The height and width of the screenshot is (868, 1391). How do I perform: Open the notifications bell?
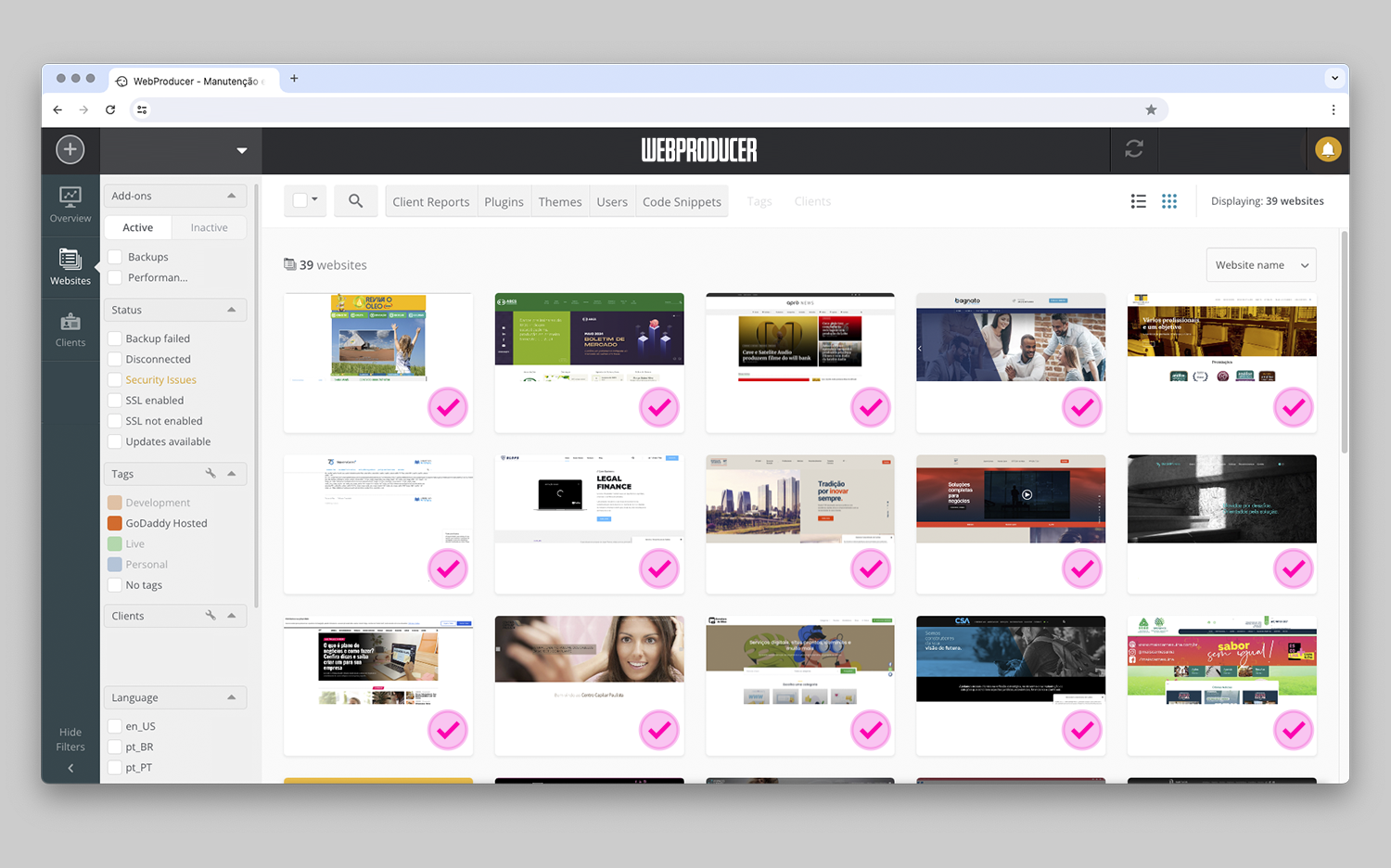[x=1328, y=149]
